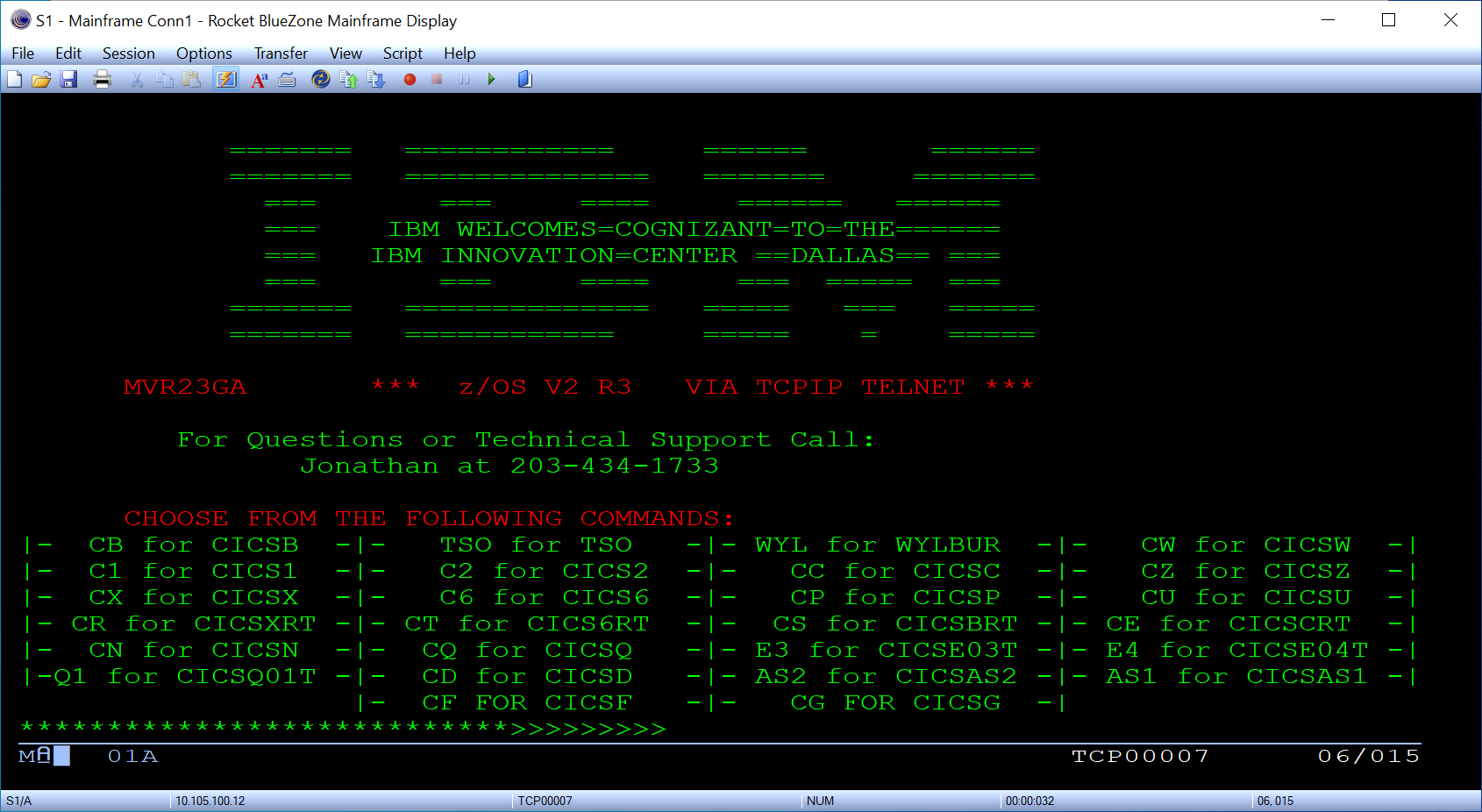Click the CN for CICSN entry
This screenshot has width=1482, height=812.
(194, 651)
